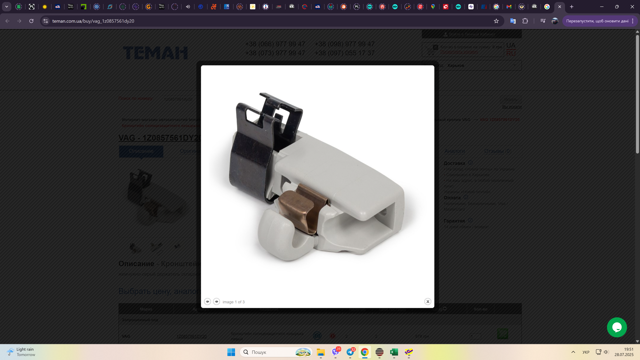
Task: Go forward in browser history
Action: [x=19, y=21]
